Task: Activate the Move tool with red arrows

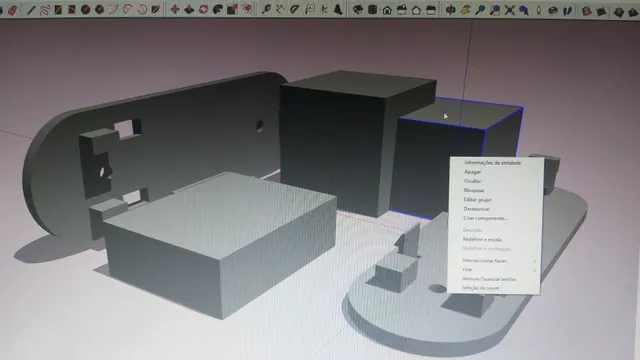Action: click(175, 9)
